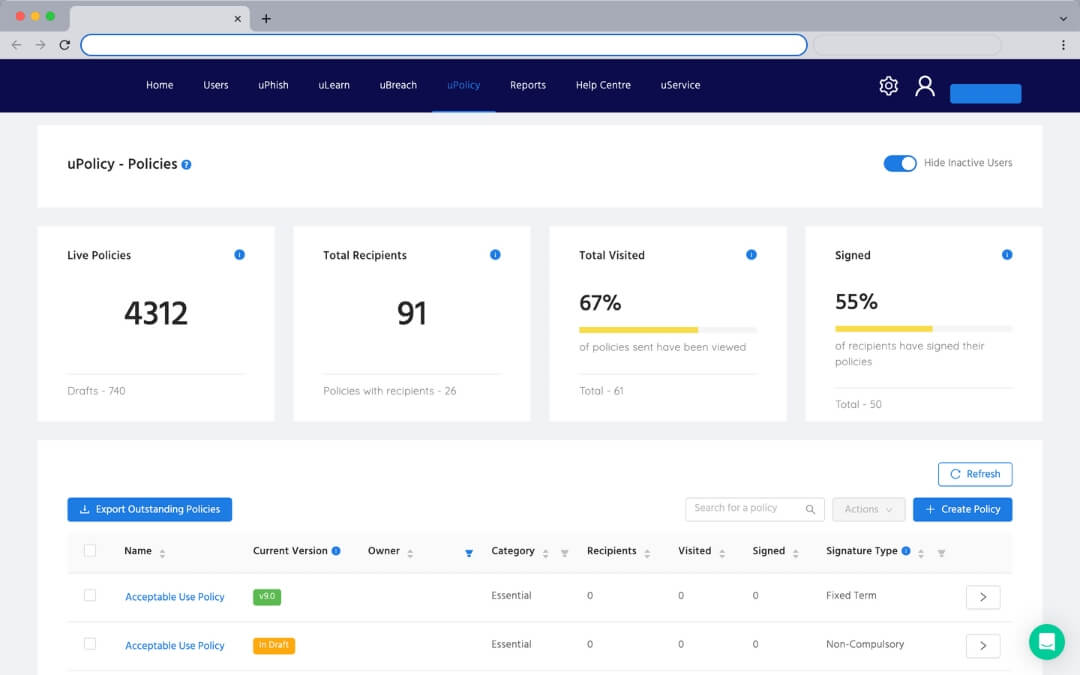Open the uPhish navigation tab

coord(273,86)
